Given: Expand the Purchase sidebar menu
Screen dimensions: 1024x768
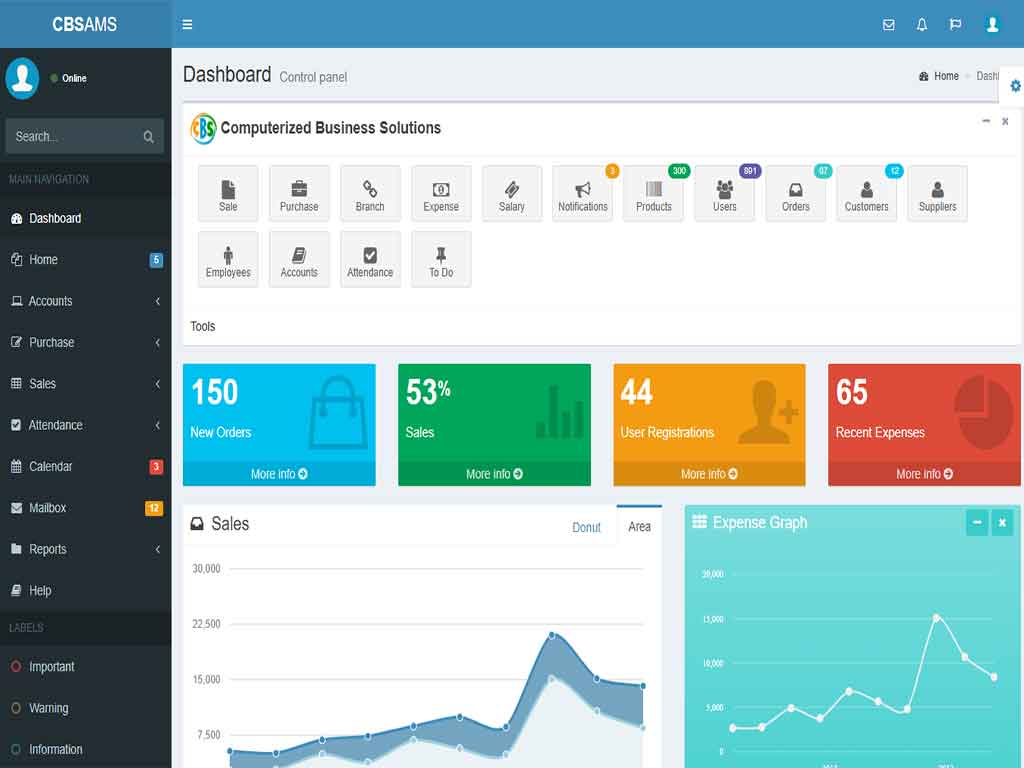Looking at the screenshot, I should [85, 342].
